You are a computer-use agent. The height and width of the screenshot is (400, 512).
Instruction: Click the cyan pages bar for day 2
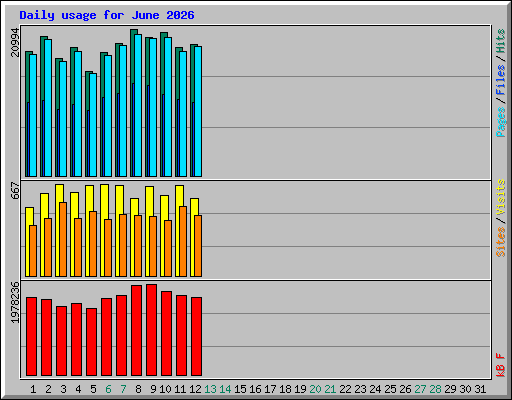pyautogui.click(x=48, y=108)
